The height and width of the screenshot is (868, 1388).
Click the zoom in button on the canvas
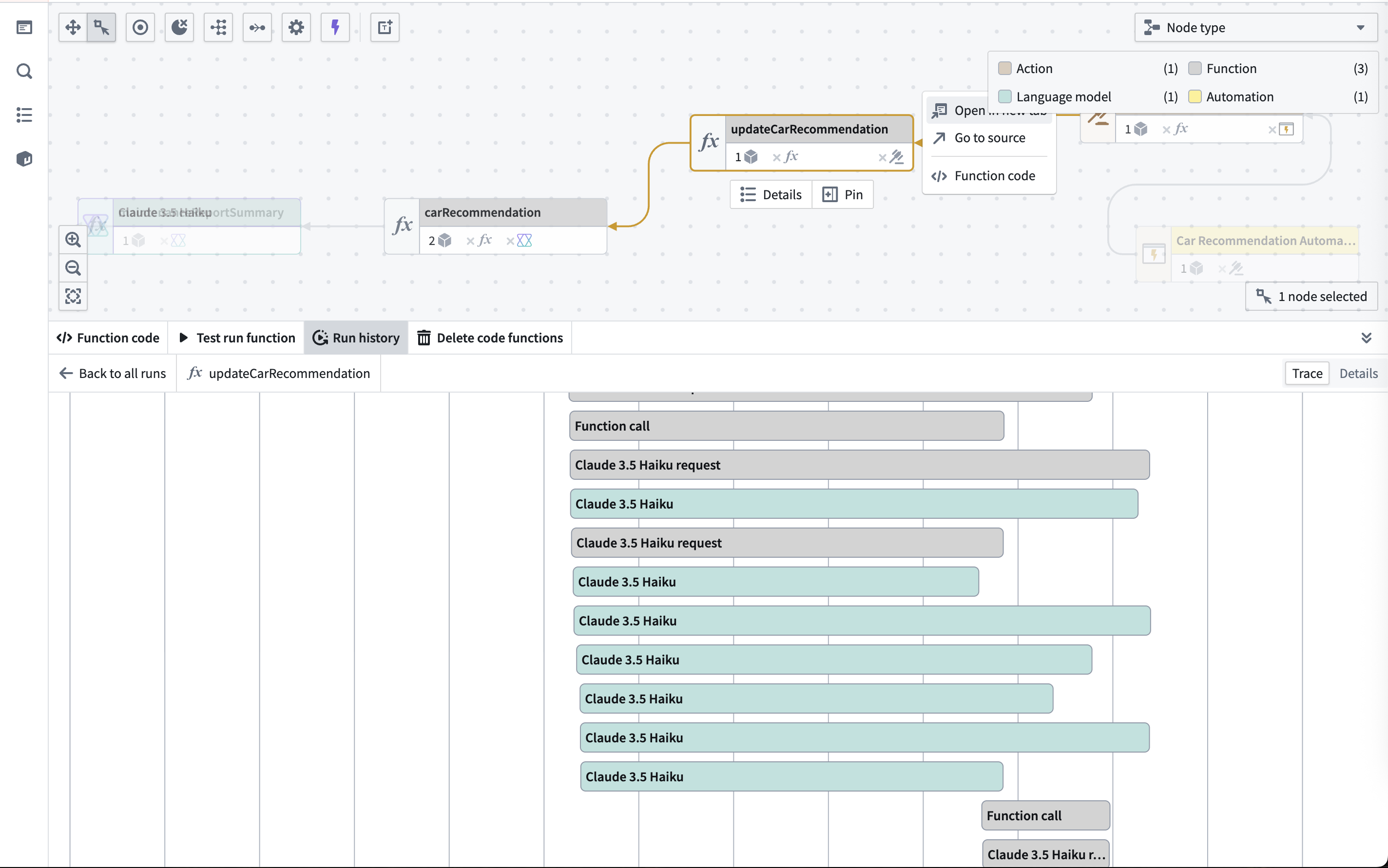click(x=72, y=239)
